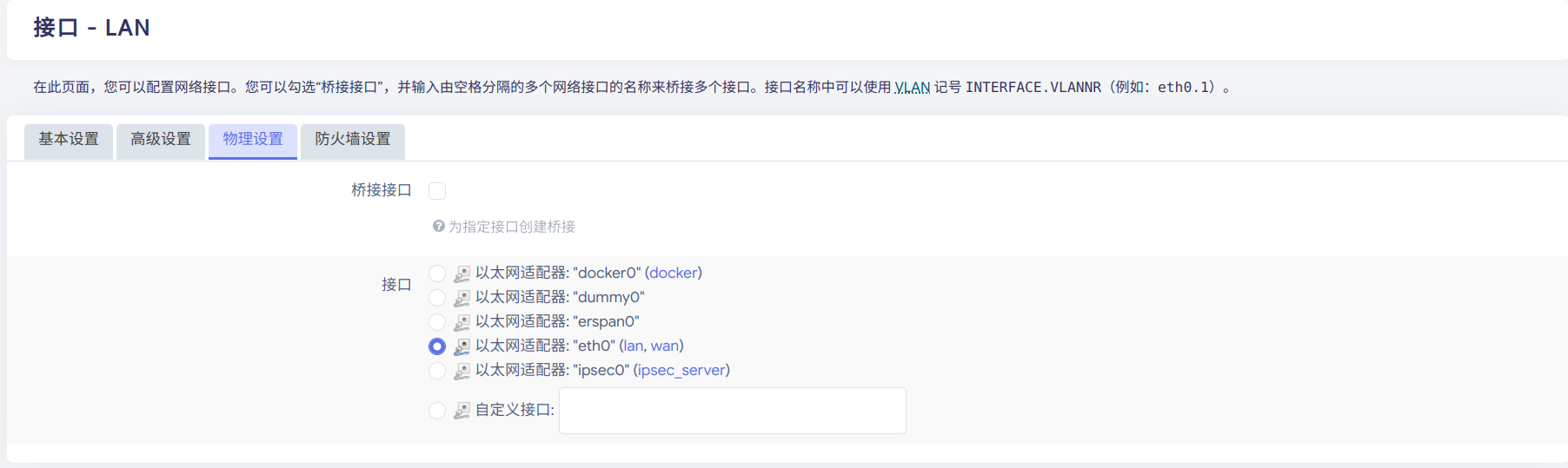Switch to the 基本设置 tab
This screenshot has height=468, width=1568.
coord(69,141)
